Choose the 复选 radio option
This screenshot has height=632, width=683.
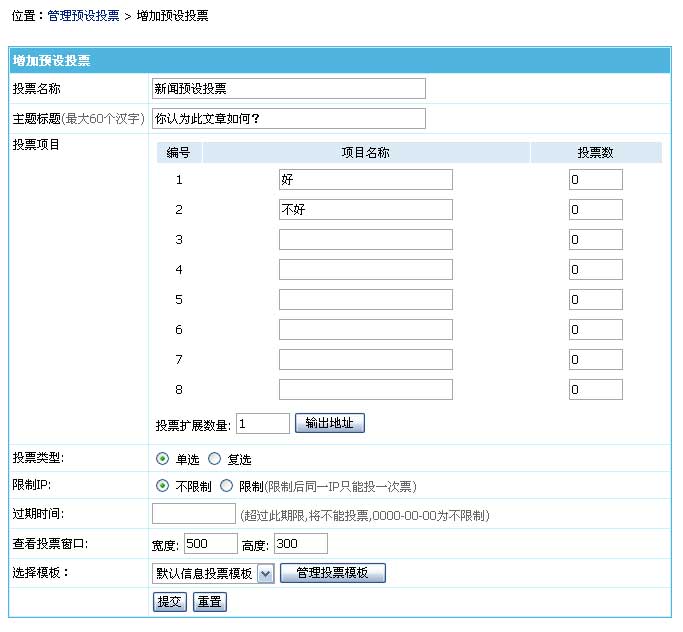[x=214, y=459]
